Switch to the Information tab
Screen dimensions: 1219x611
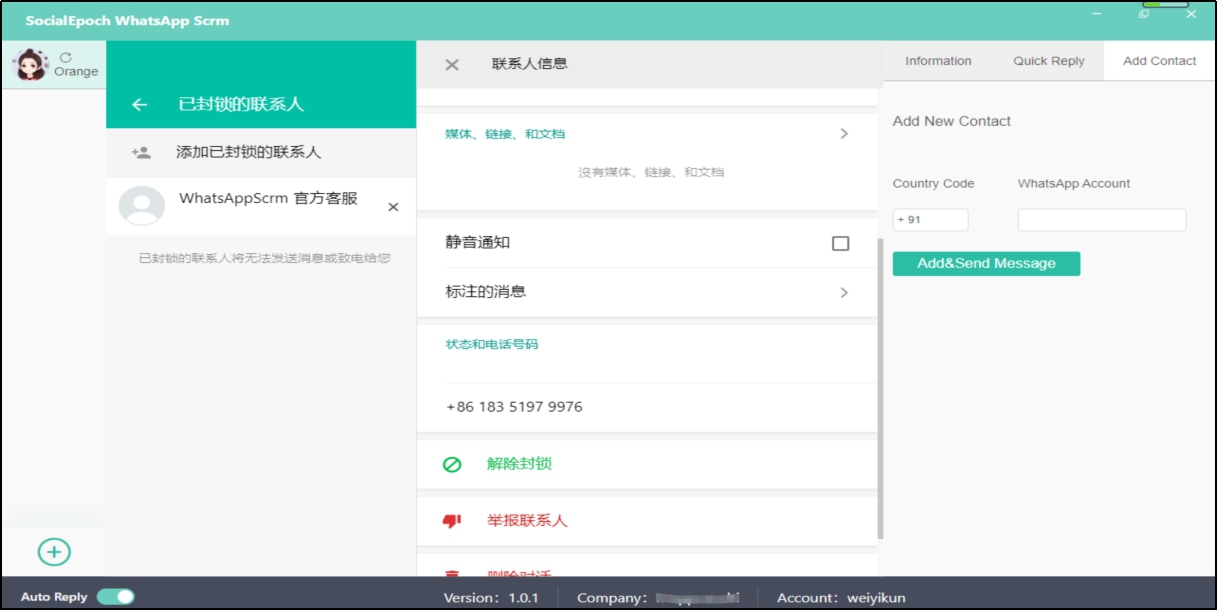(938, 61)
